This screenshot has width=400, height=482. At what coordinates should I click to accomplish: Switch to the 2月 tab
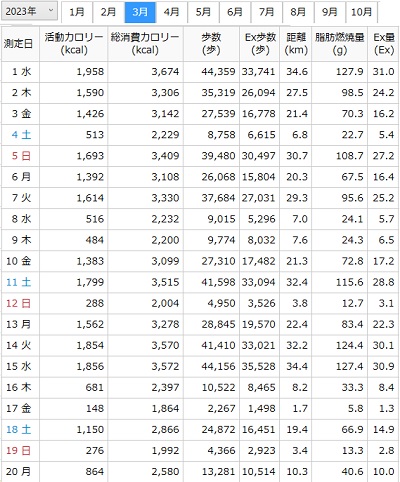pyautogui.click(x=109, y=12)
